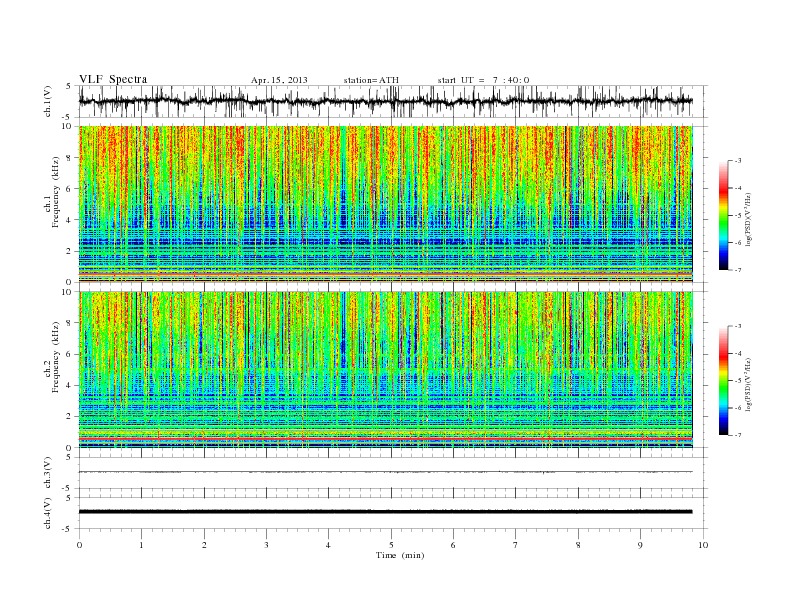Click the "4" kHz tick of ch.2 frequency axis
792x612 pixels.
(x=69, y=385)
